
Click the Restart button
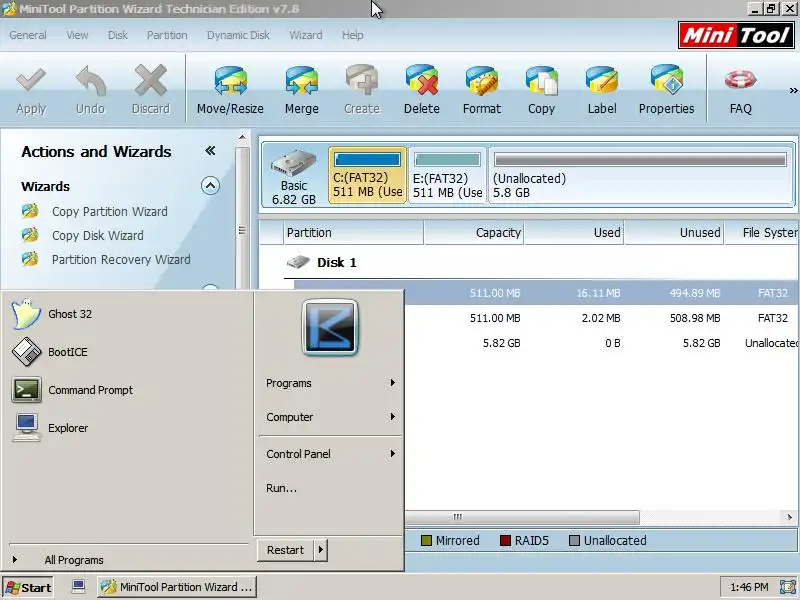coord(285,550)
